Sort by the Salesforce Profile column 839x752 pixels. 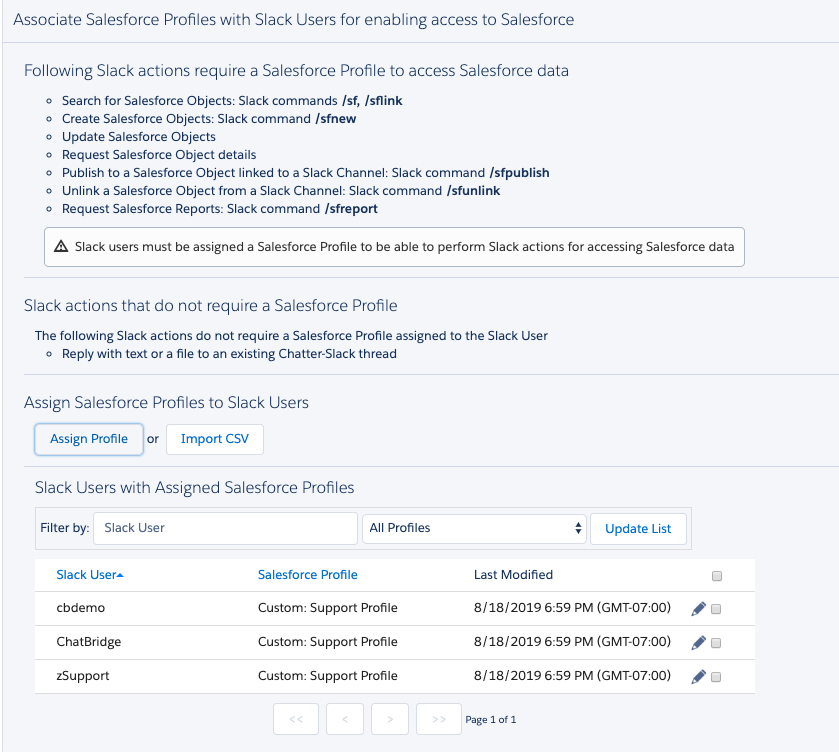point(308,574)
